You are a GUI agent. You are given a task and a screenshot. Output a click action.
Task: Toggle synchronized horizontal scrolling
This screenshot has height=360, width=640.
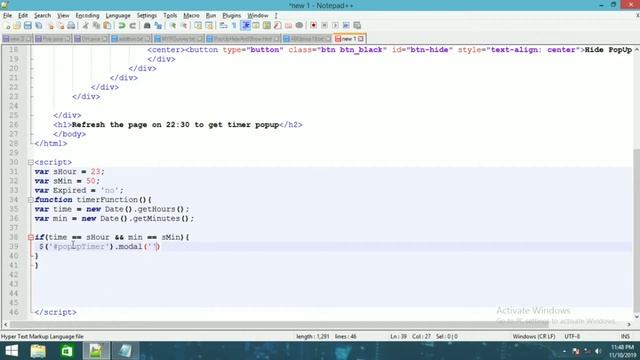tap(209, 26)
